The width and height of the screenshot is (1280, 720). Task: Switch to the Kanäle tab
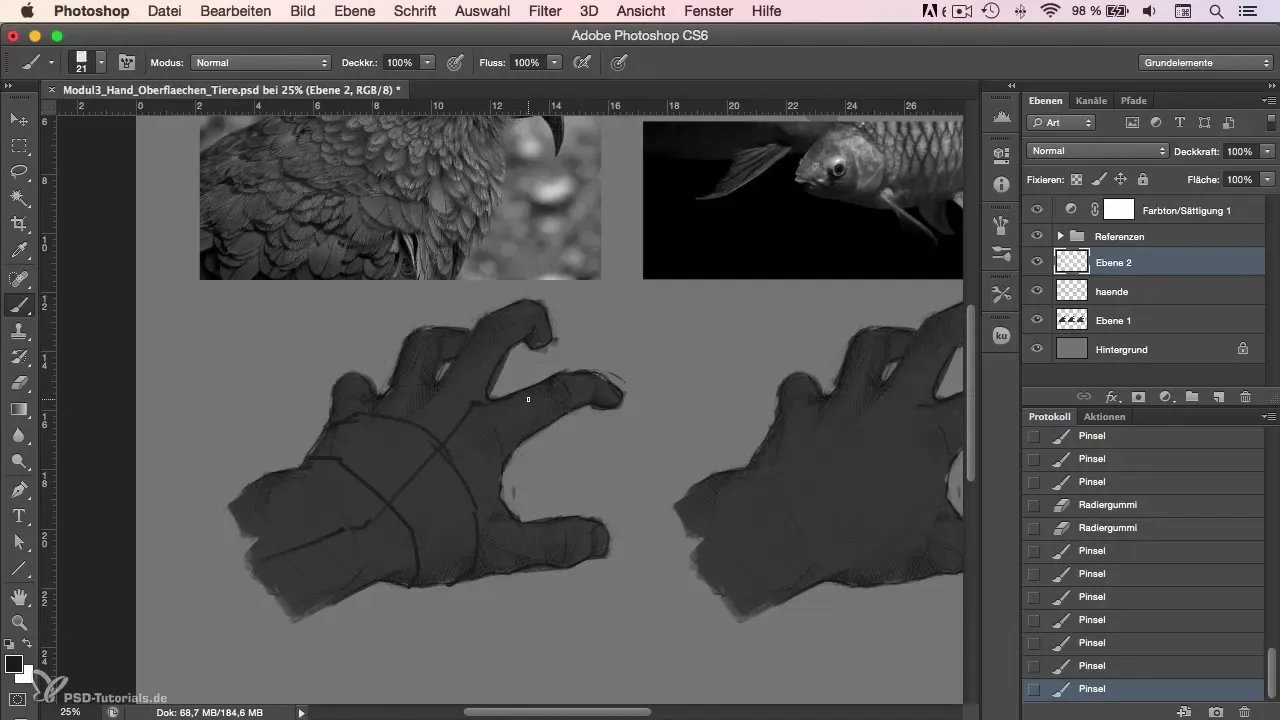[x=1091, y=100]
